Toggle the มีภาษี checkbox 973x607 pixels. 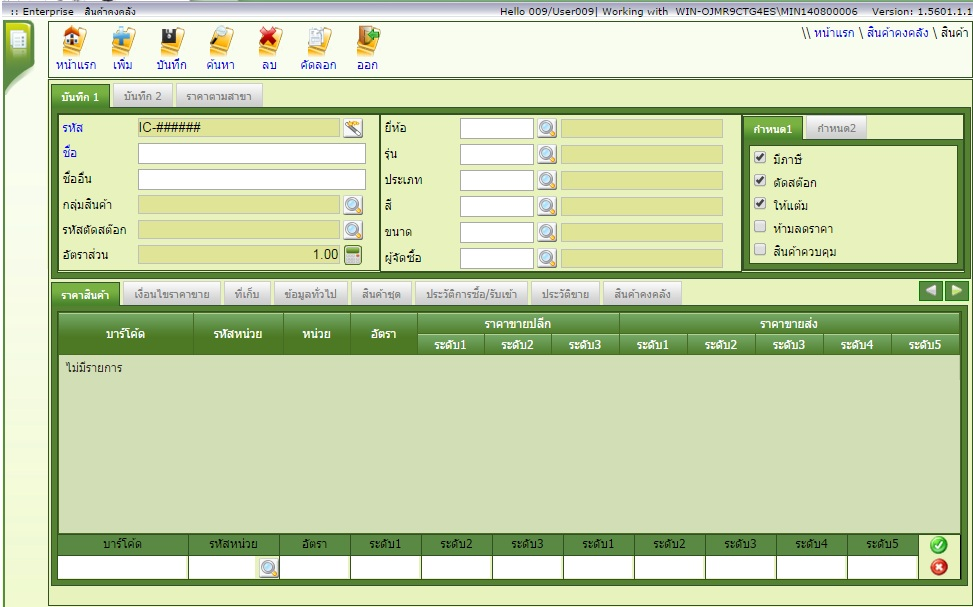tap(760, 159)
